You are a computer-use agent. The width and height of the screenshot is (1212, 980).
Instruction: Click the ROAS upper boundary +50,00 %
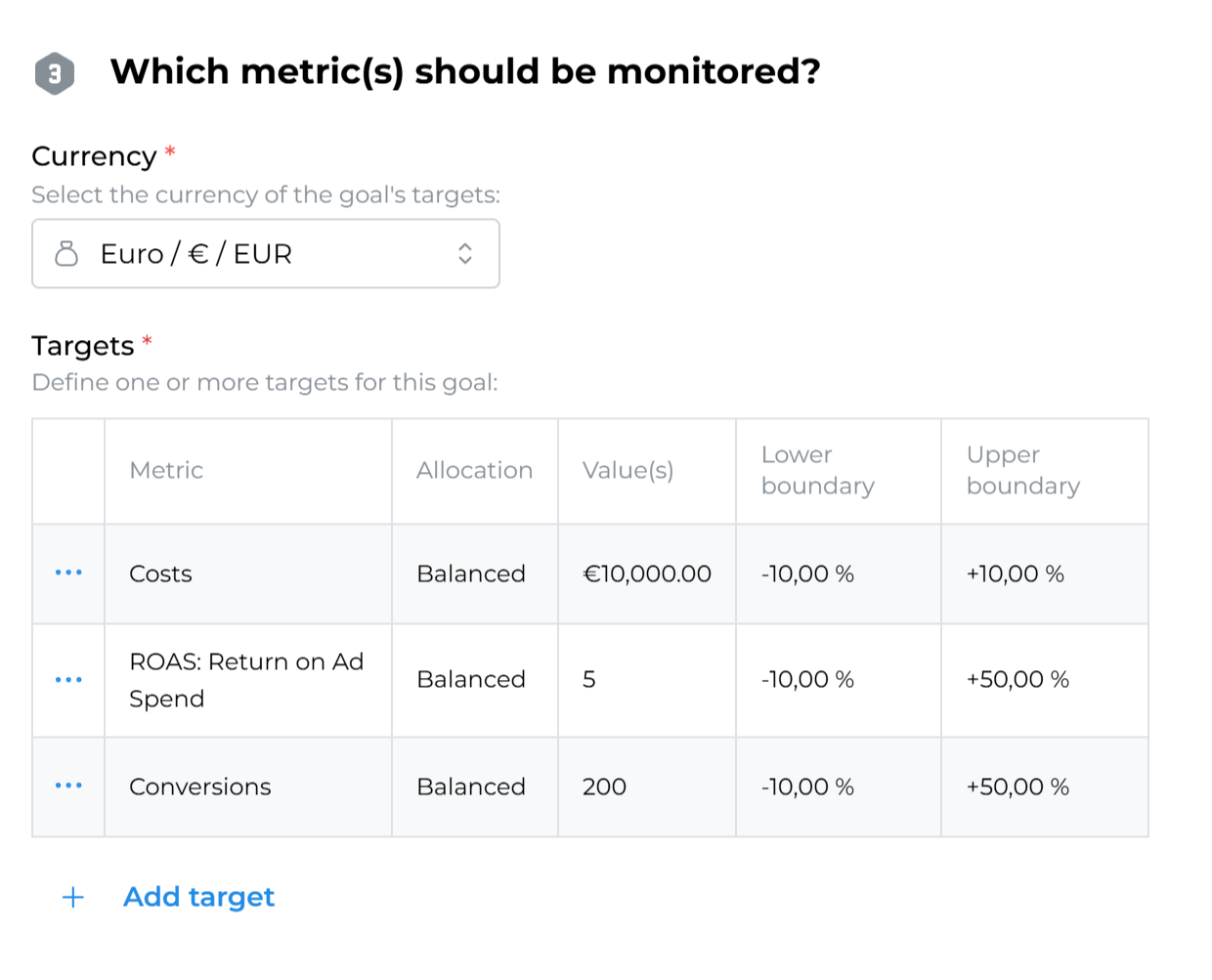[x=1017, y=680]
